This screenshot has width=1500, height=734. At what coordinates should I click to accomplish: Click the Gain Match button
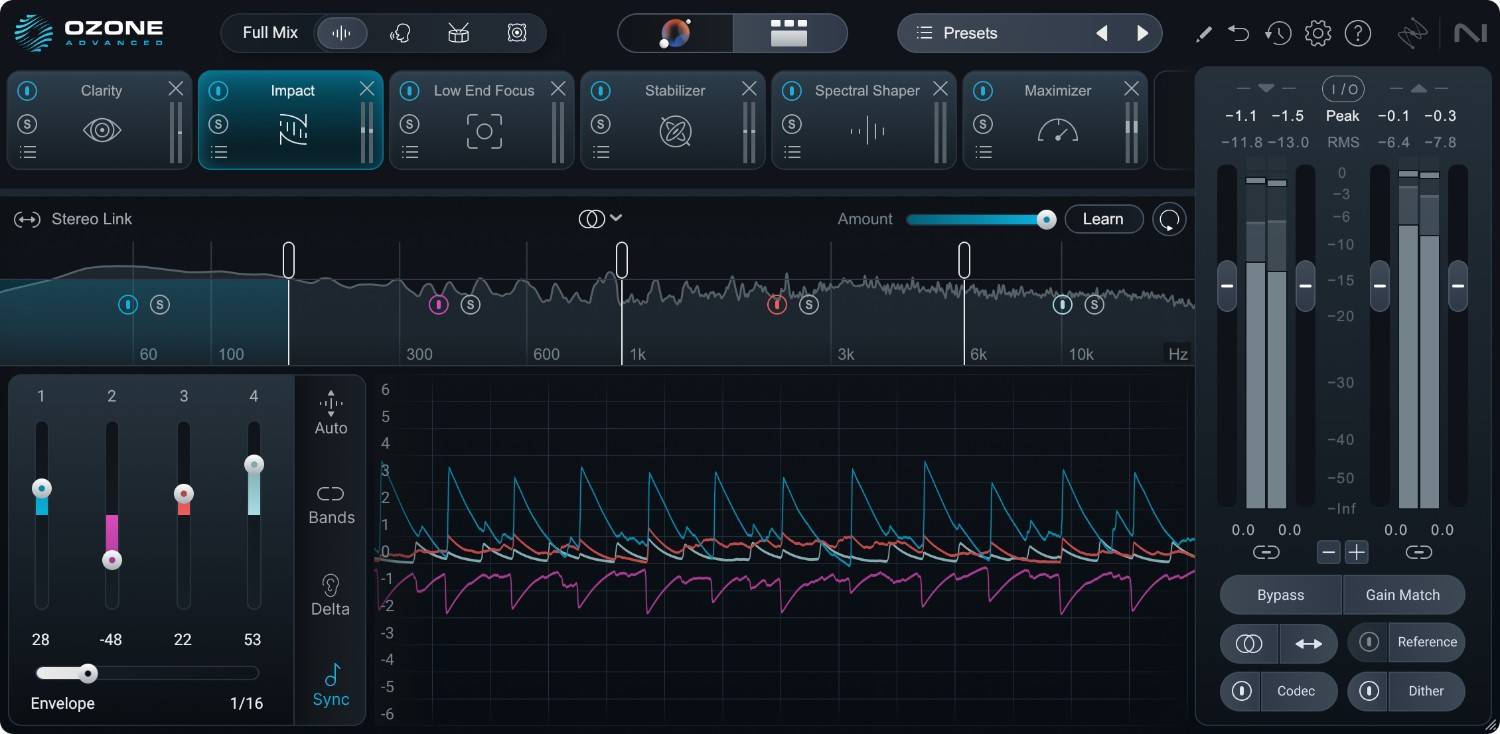pos(1402,595)
